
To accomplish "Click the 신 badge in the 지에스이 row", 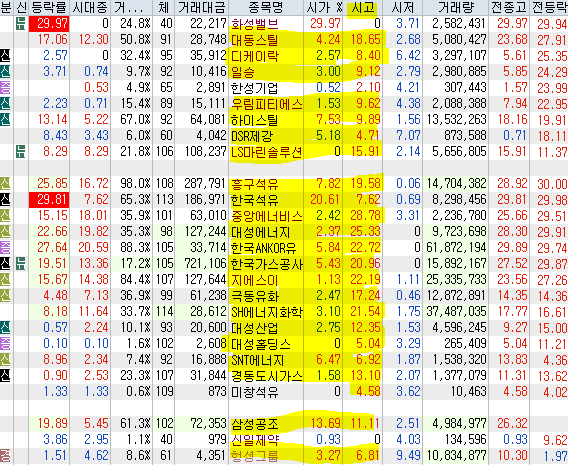I will click(5, 279).
